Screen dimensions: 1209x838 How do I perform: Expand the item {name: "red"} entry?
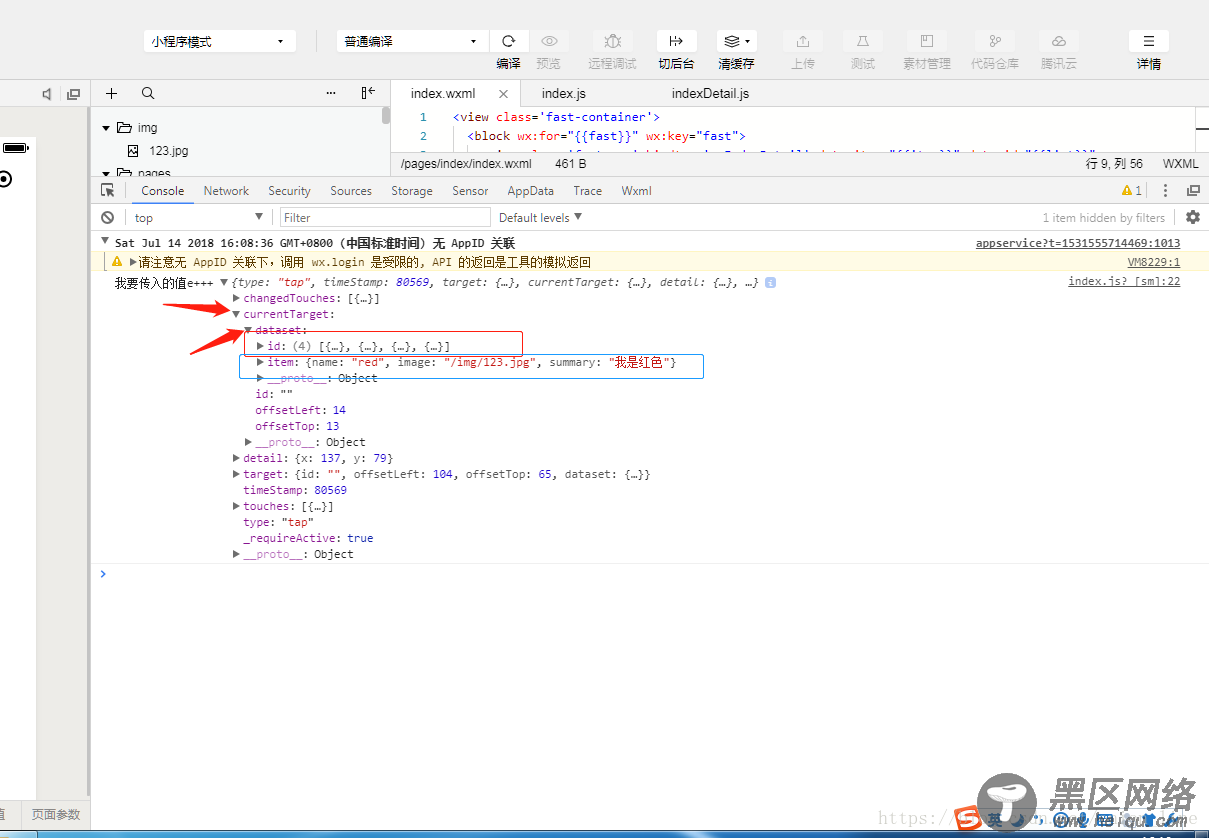[261, 362]
